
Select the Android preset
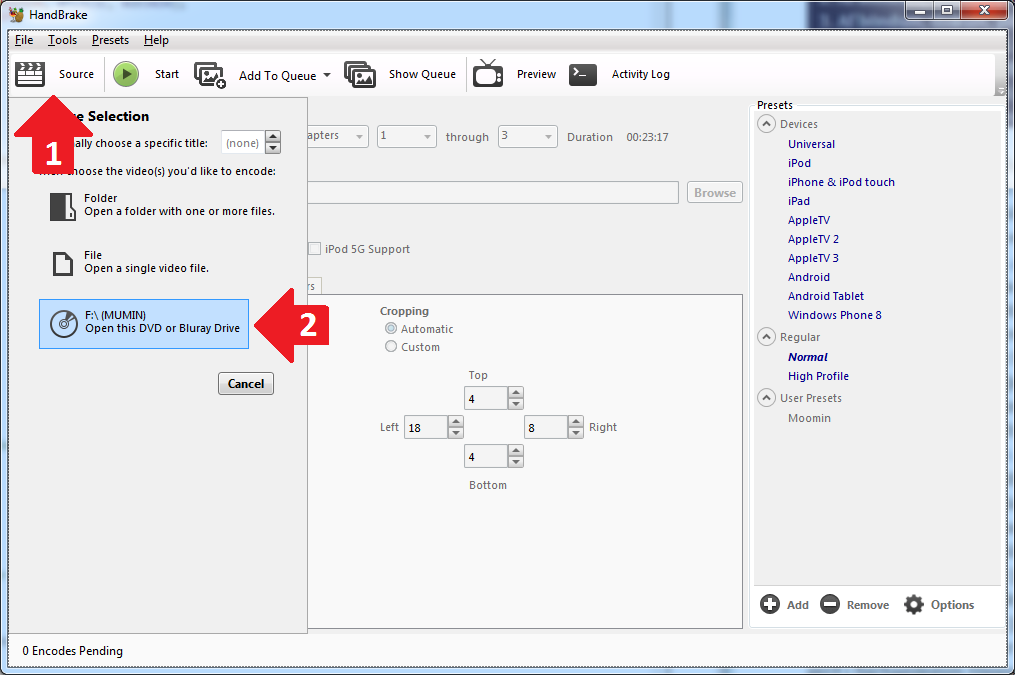pos(809,277)
